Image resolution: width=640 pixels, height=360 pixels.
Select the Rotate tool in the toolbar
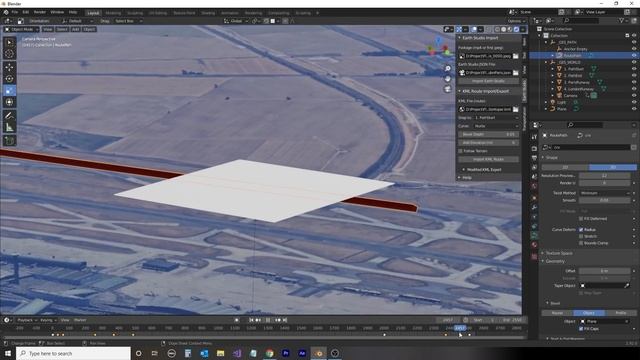(9, 79)
